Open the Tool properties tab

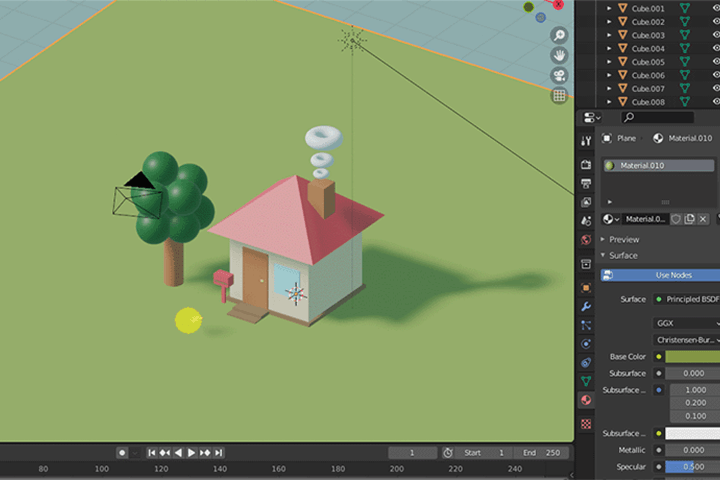coord(586,141)
